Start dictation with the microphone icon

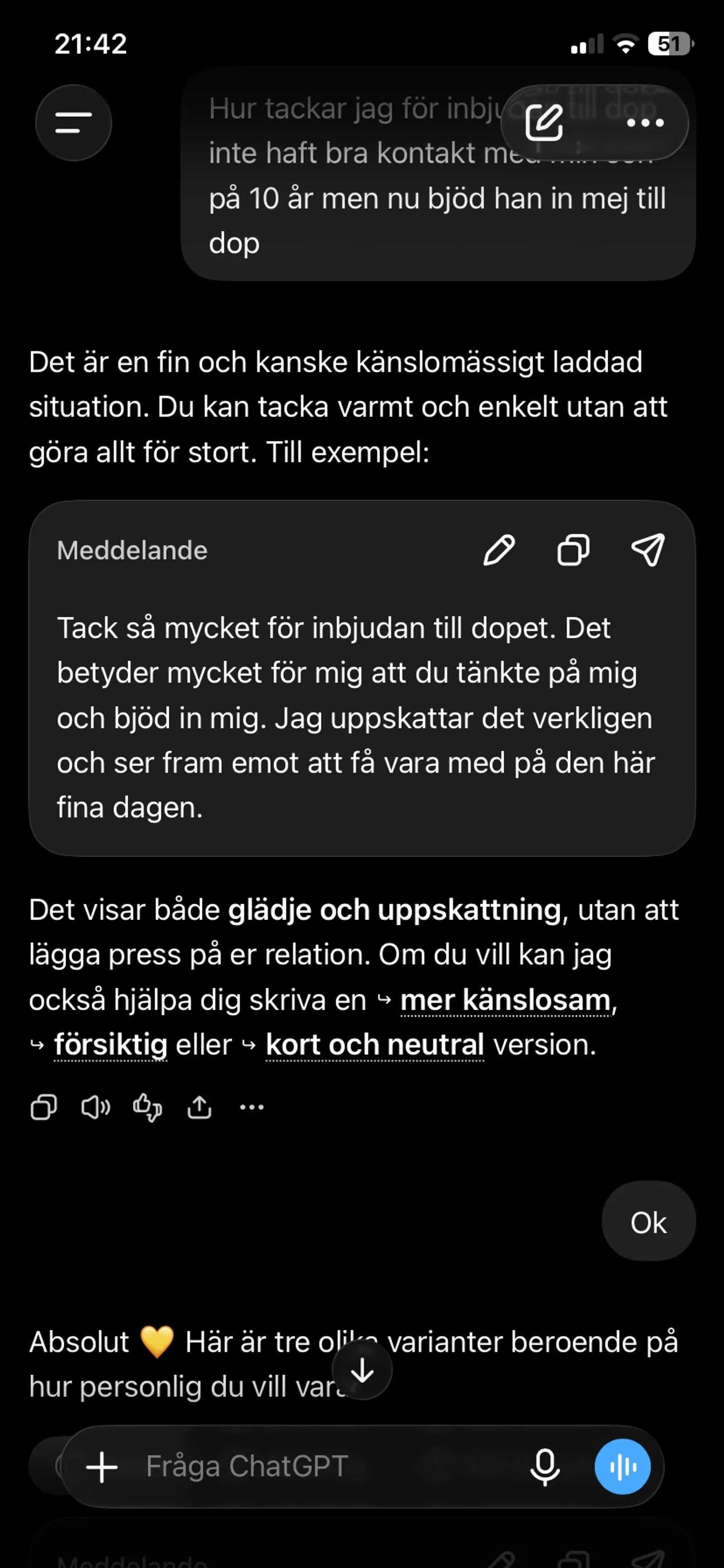(545, 1466)
